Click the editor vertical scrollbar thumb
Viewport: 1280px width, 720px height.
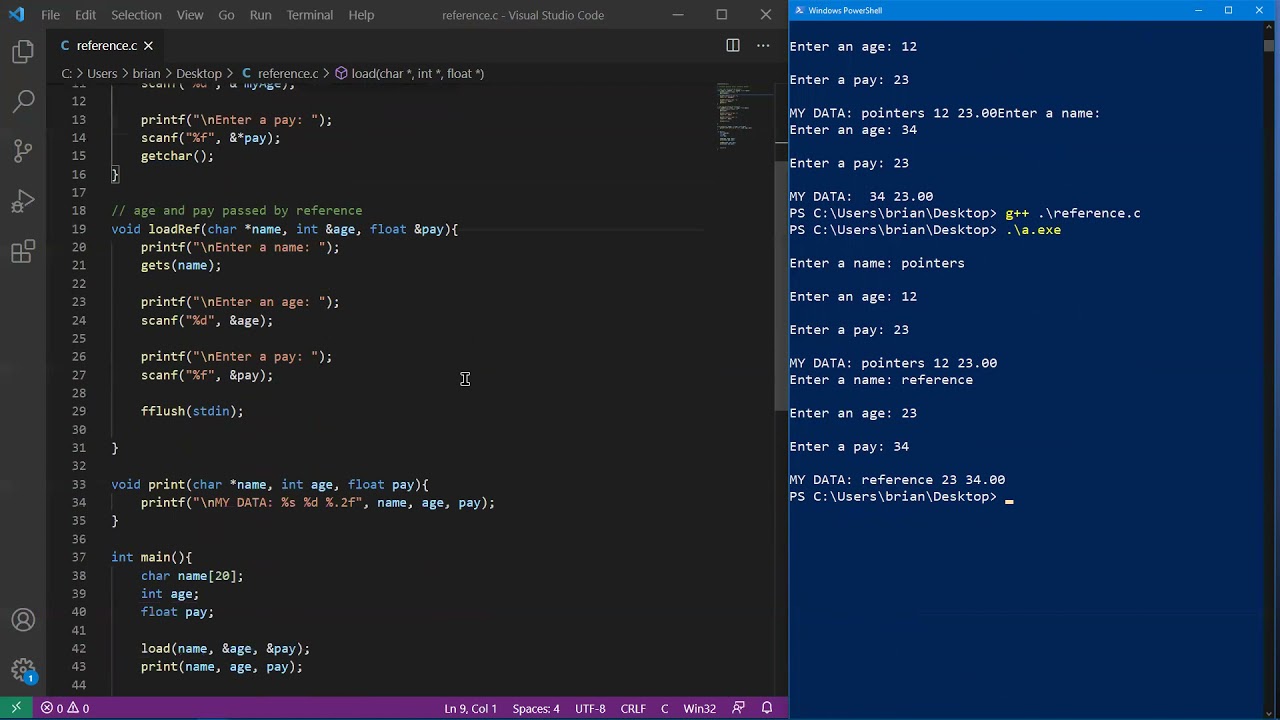click(781, 285)
